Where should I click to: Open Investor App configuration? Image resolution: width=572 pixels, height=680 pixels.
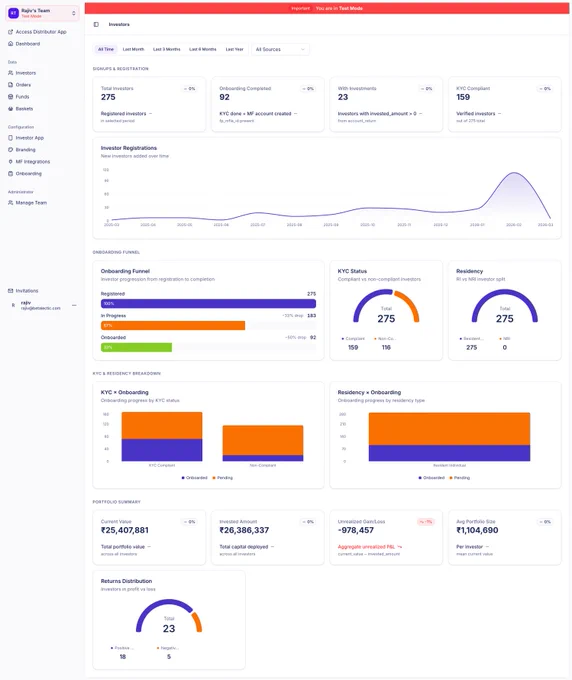point(29,138)
